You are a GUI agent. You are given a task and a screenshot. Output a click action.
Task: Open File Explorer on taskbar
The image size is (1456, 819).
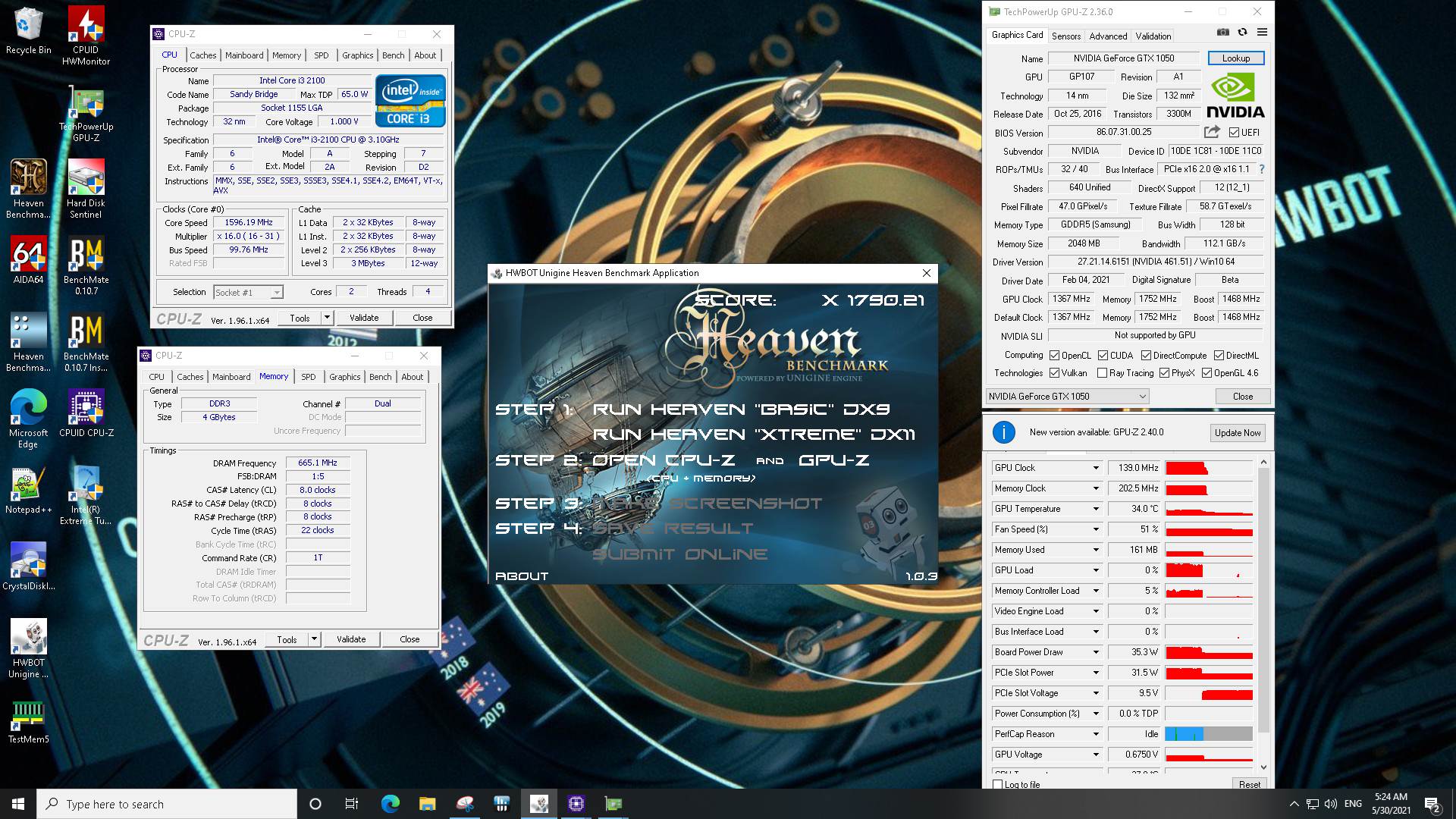[x=427, y=804]
